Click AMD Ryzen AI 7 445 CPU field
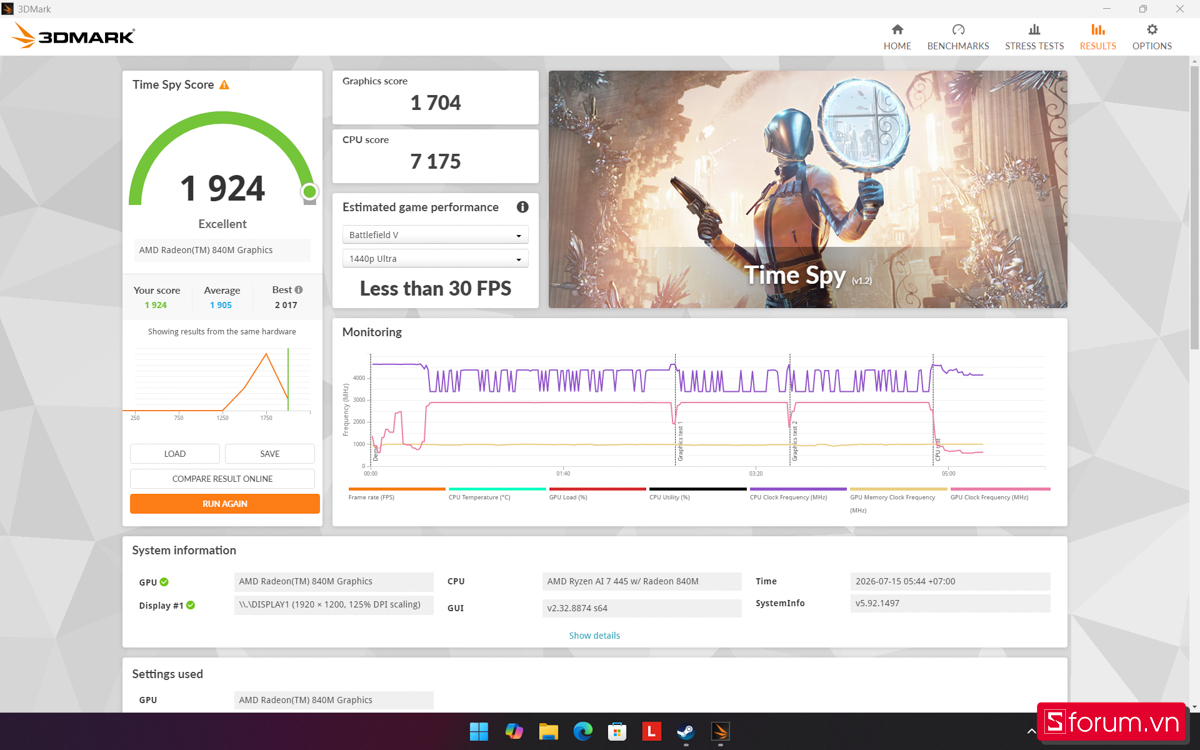Screen dimensions: 1200x750 pos(642,581)
